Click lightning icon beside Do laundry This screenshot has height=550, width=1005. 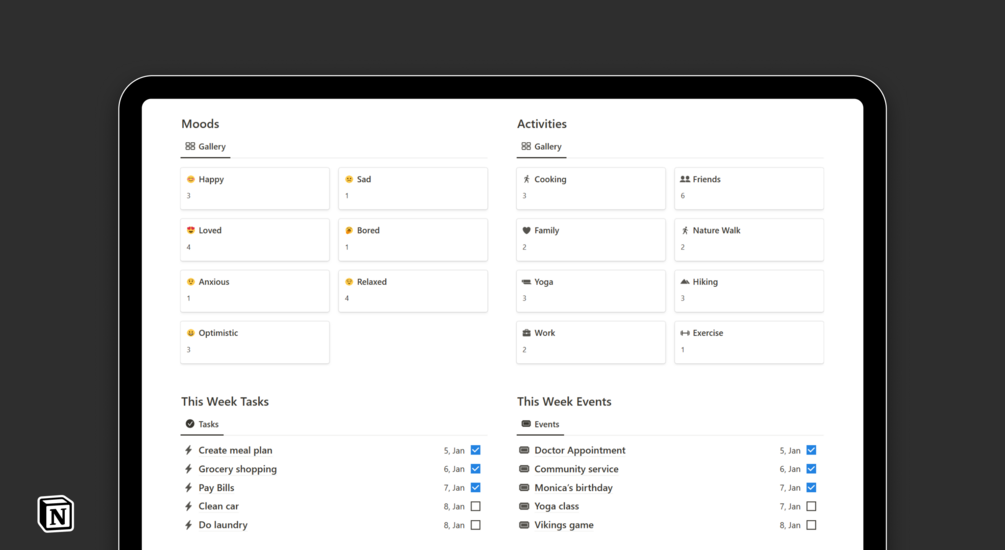point(188,524)
